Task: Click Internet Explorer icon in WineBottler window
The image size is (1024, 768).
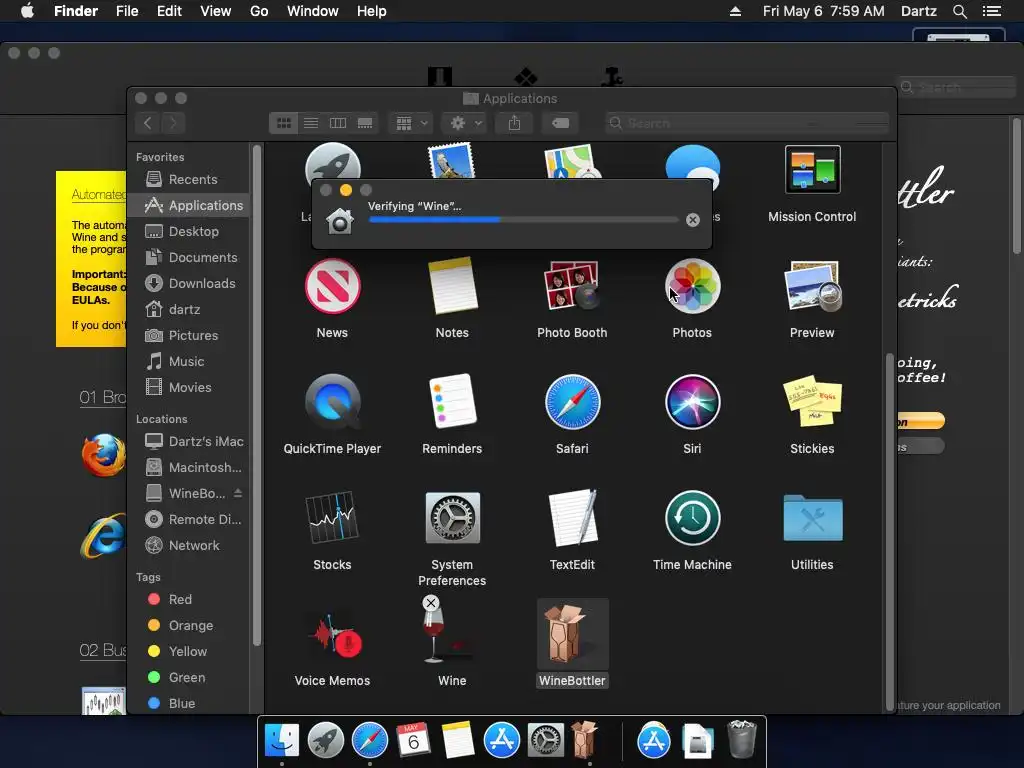Action: tap(103, 537)
